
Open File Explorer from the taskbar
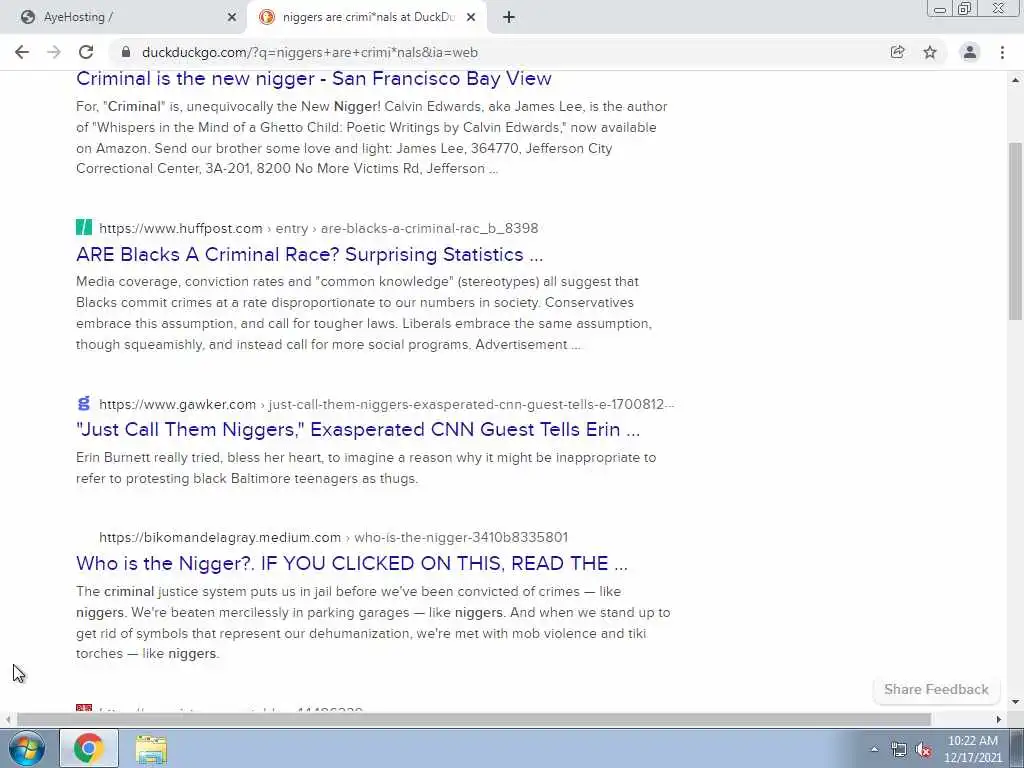[151, 748]
